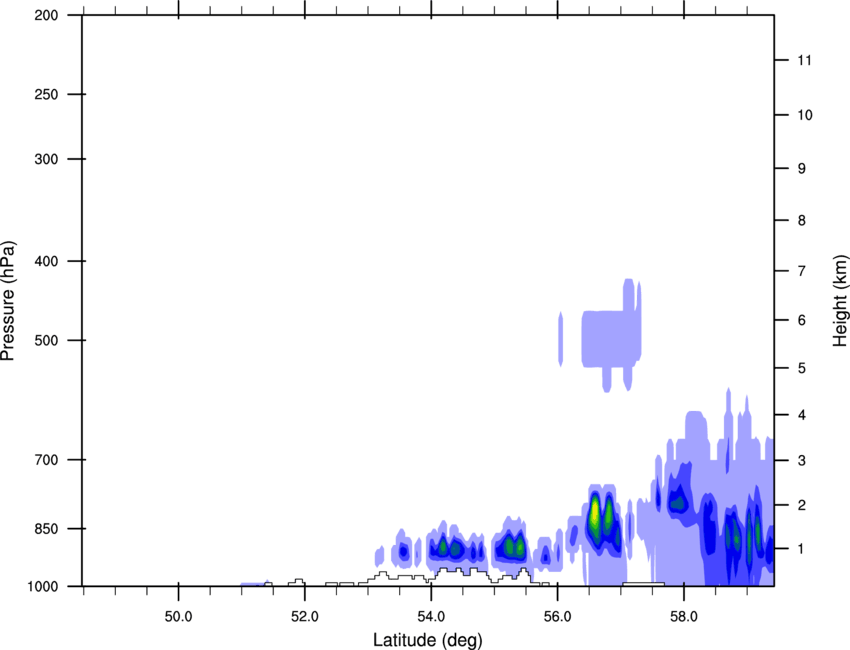Click the 50.0 latitude tick label
This screenshot has width=850, height=650.
click(178, 617)
